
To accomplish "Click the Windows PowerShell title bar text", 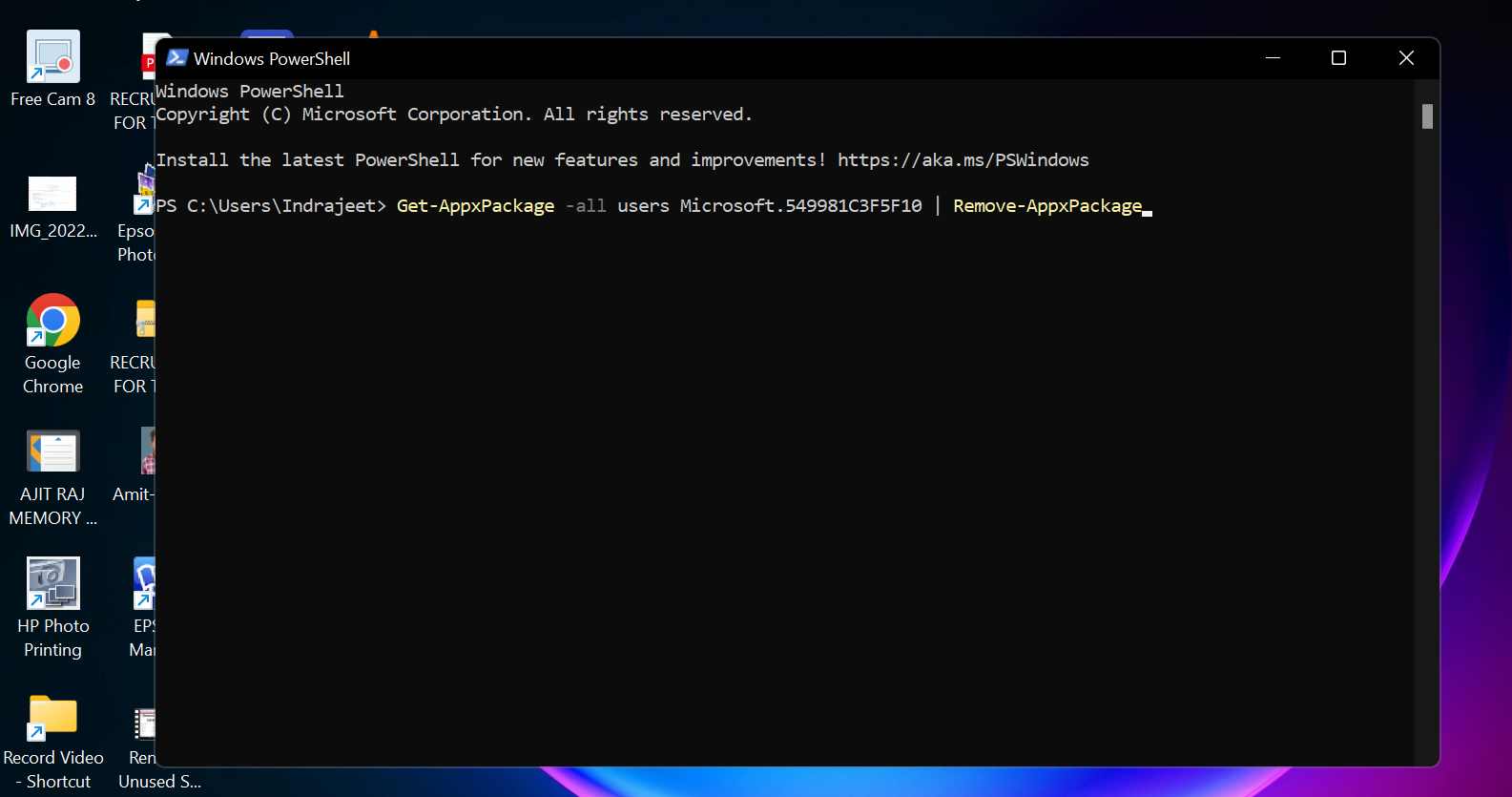I will [272, 59].
